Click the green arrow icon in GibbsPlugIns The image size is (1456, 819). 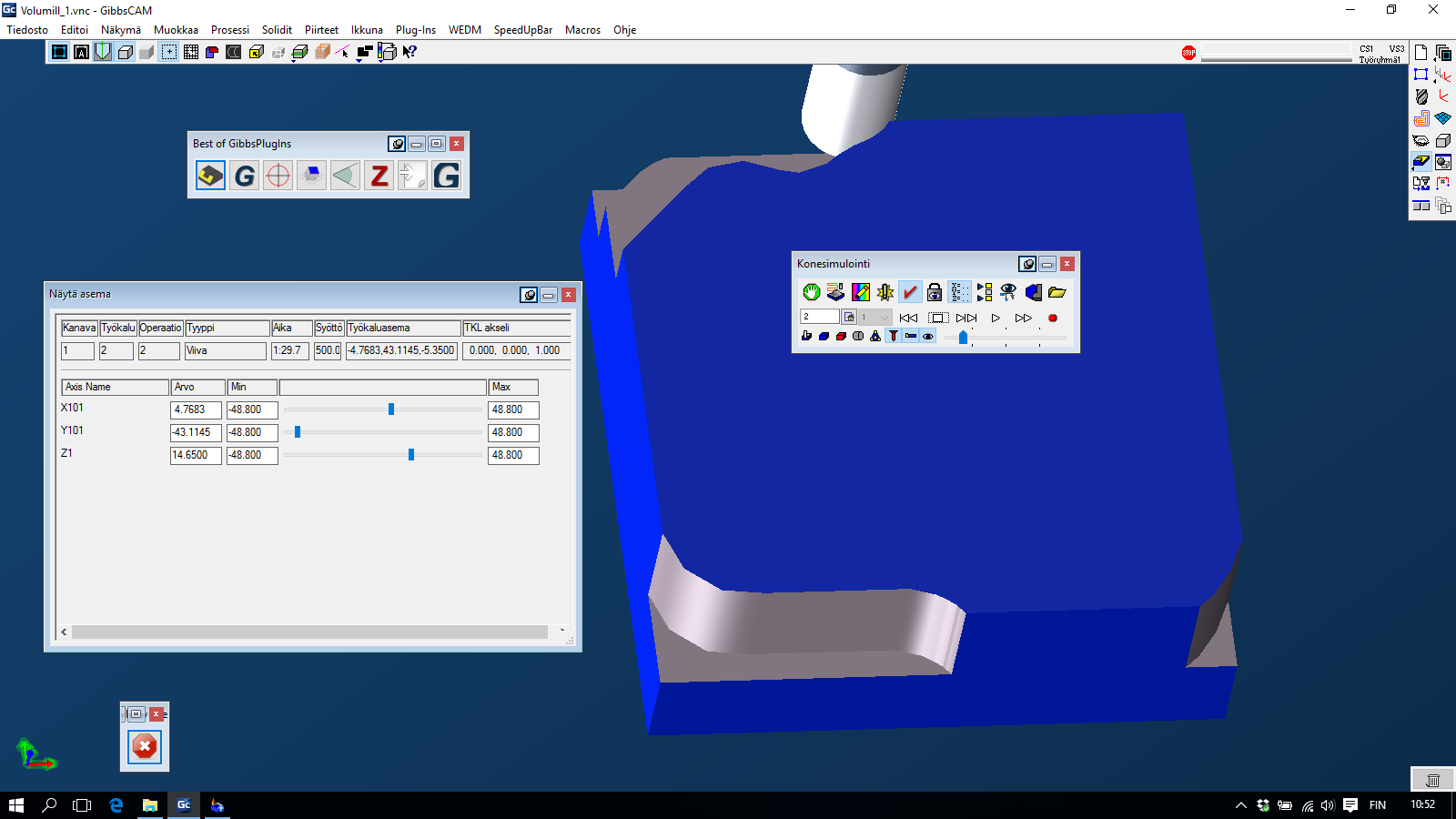point(345,175)
